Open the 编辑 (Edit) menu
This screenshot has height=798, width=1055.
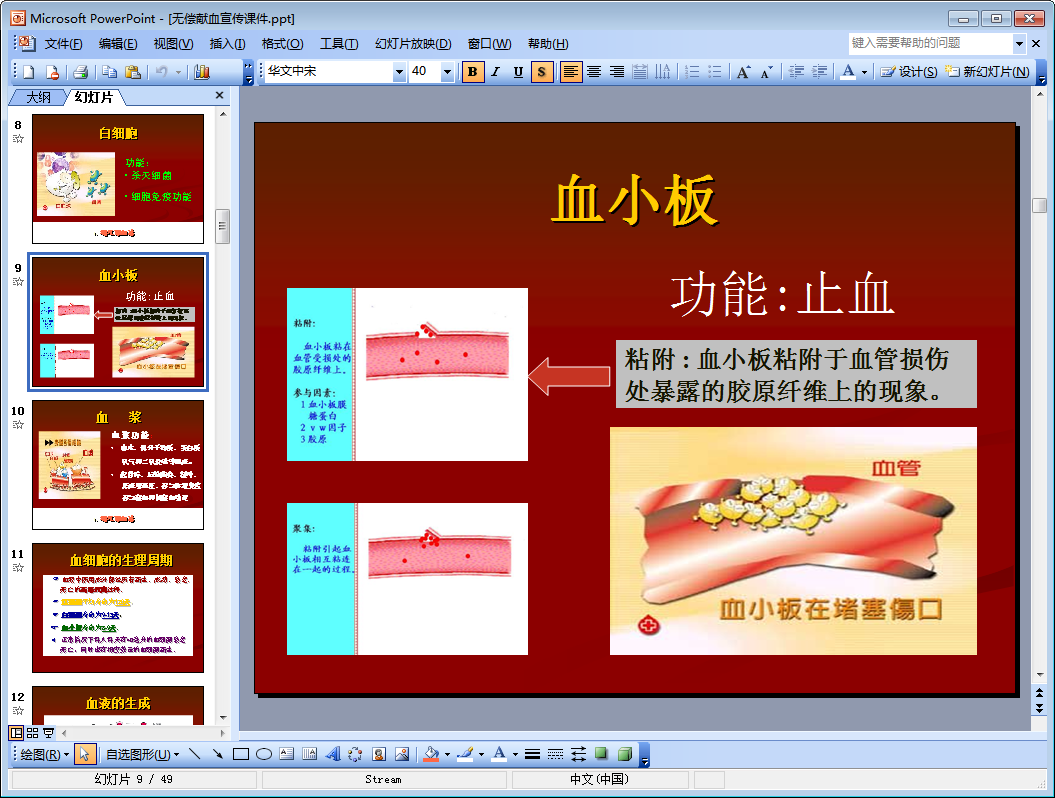point(118,44)
